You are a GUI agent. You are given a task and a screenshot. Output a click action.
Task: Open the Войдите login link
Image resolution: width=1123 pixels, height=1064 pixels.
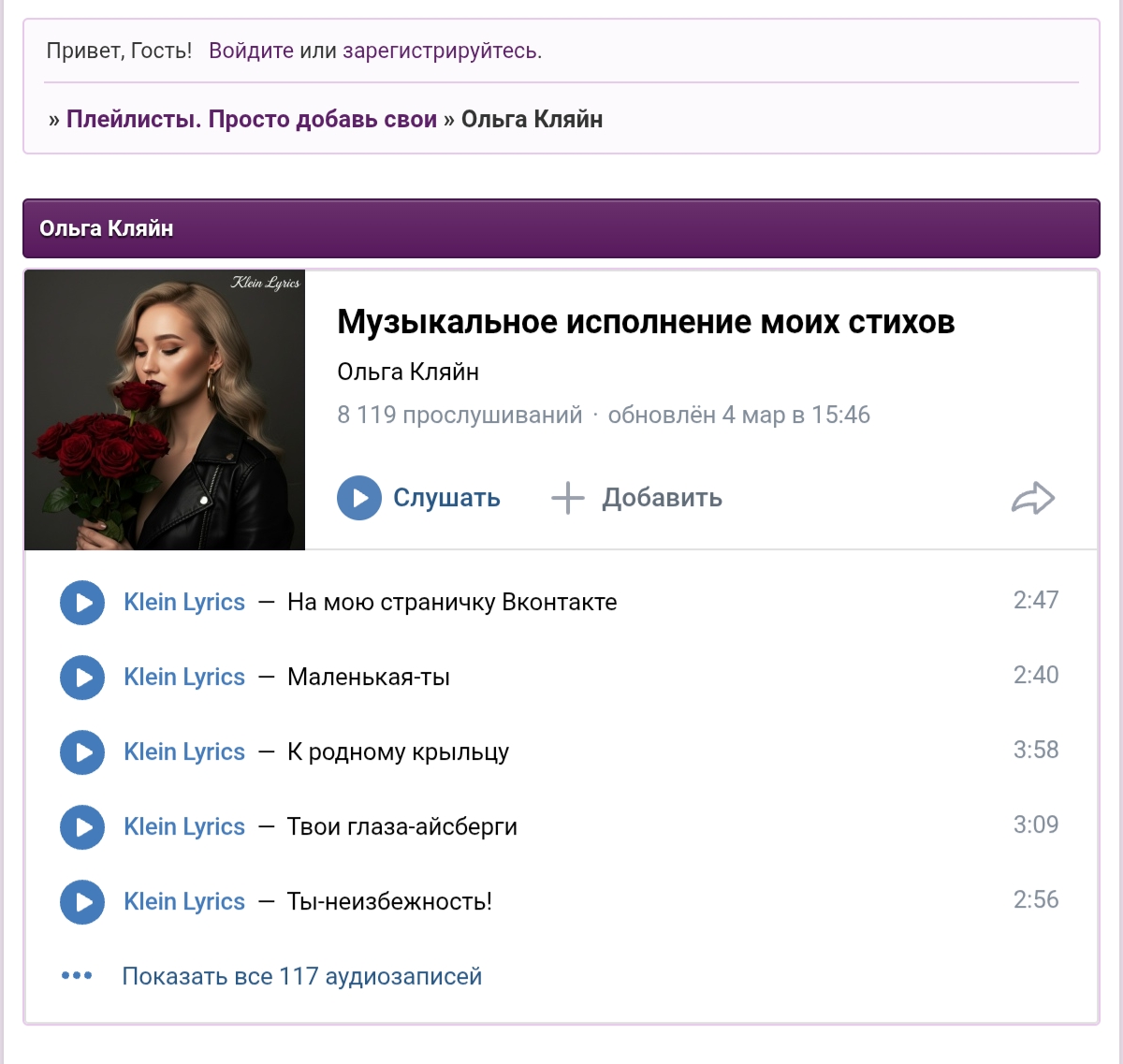point(251,51)
